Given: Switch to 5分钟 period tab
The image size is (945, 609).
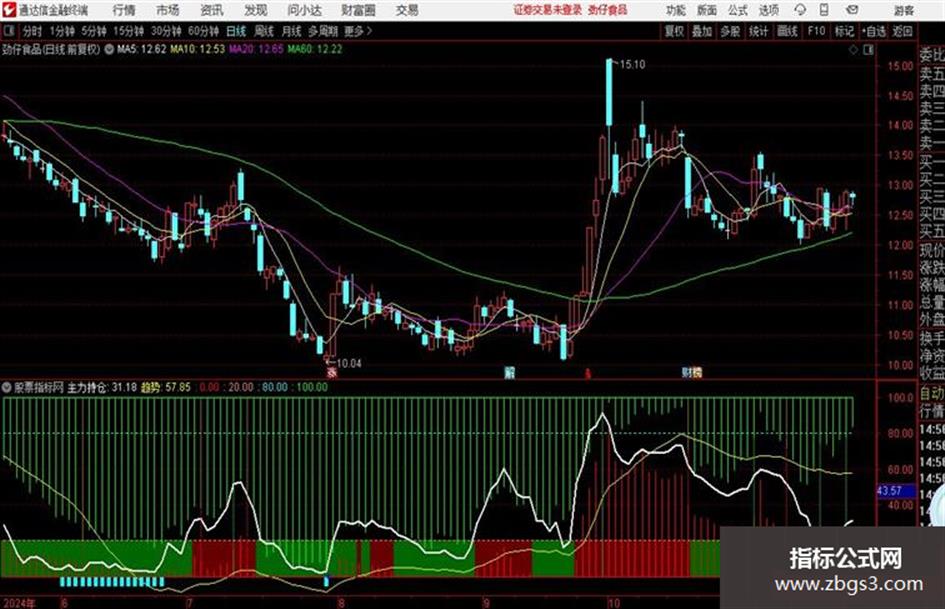Looking at the screenshot, I should [93, 31].
